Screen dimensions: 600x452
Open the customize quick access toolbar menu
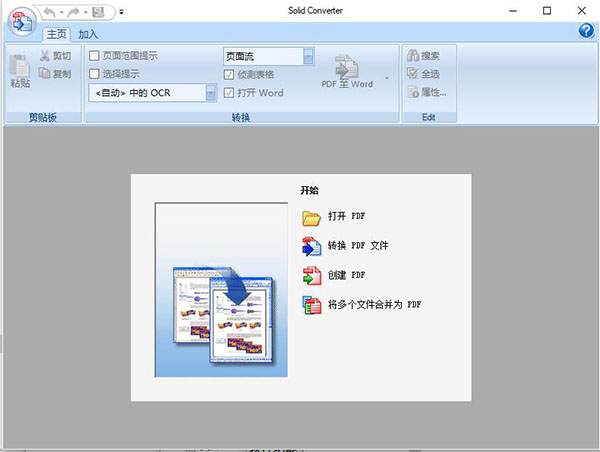point(121,12)
